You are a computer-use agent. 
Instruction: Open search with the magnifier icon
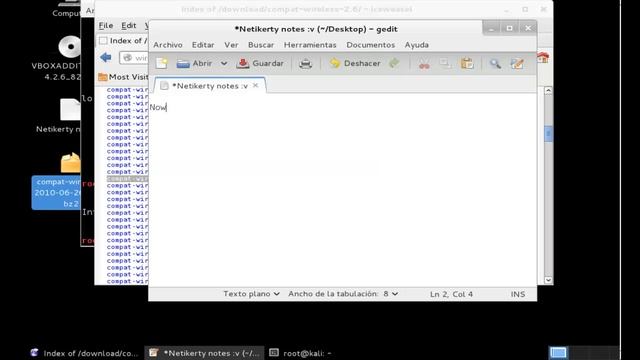pyautogui.click(x=495, y=63)
